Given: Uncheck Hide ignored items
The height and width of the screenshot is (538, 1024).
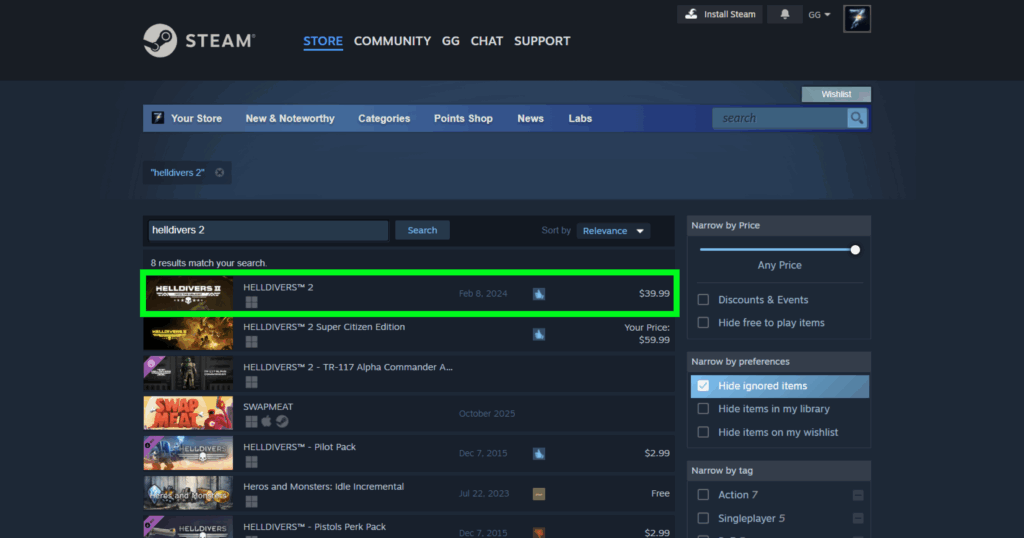Looking at the screenshot, I should (x=703, y=386).
